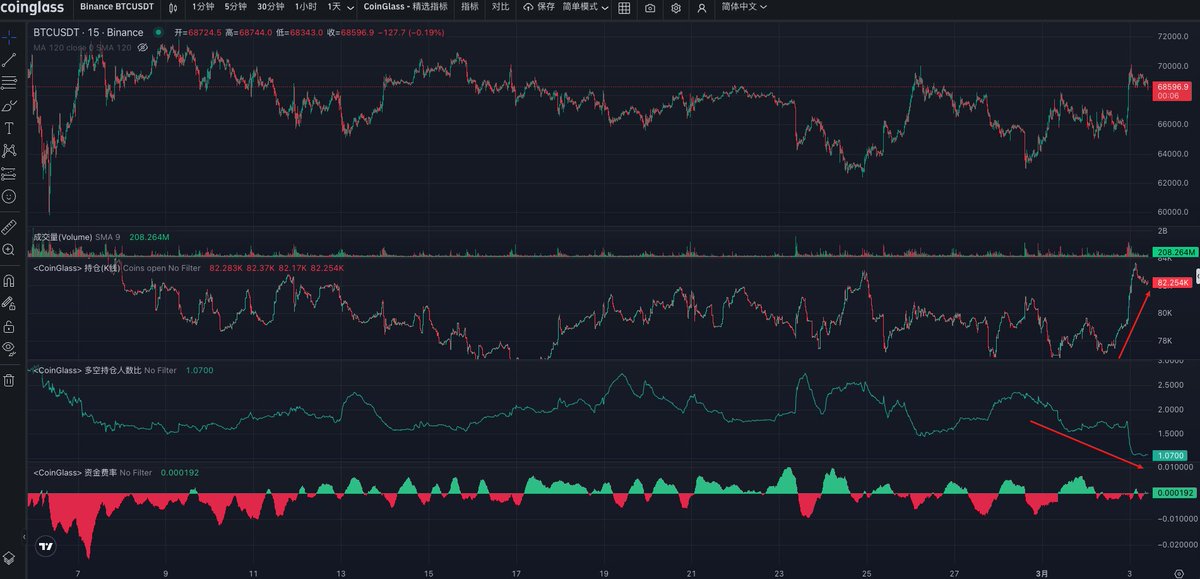This screenshot has height=579, width=1200.
Task: Switch to the 1小时 timeframe
Action: tap(305, 7)
